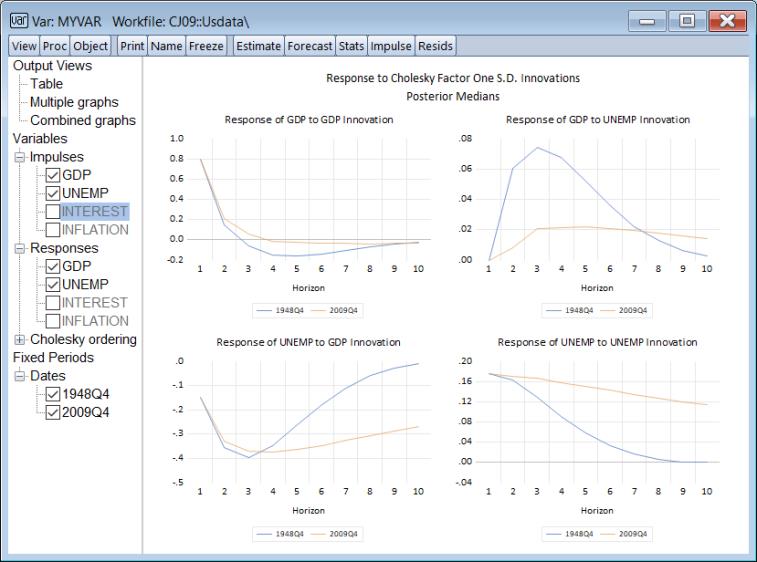The width and height of the screenshot is (757, 562).
Task: Uncheck the UNEMP response checkbox
Action: point(53,285)
